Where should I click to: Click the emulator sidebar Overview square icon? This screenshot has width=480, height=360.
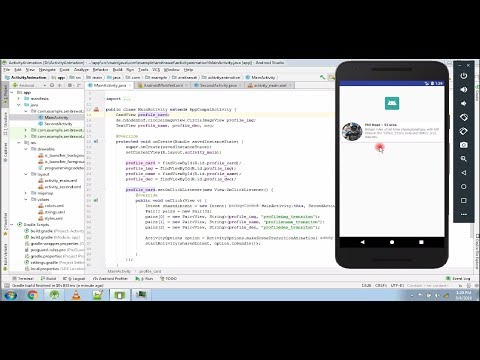pyautogui.click(x=463, y=200)
